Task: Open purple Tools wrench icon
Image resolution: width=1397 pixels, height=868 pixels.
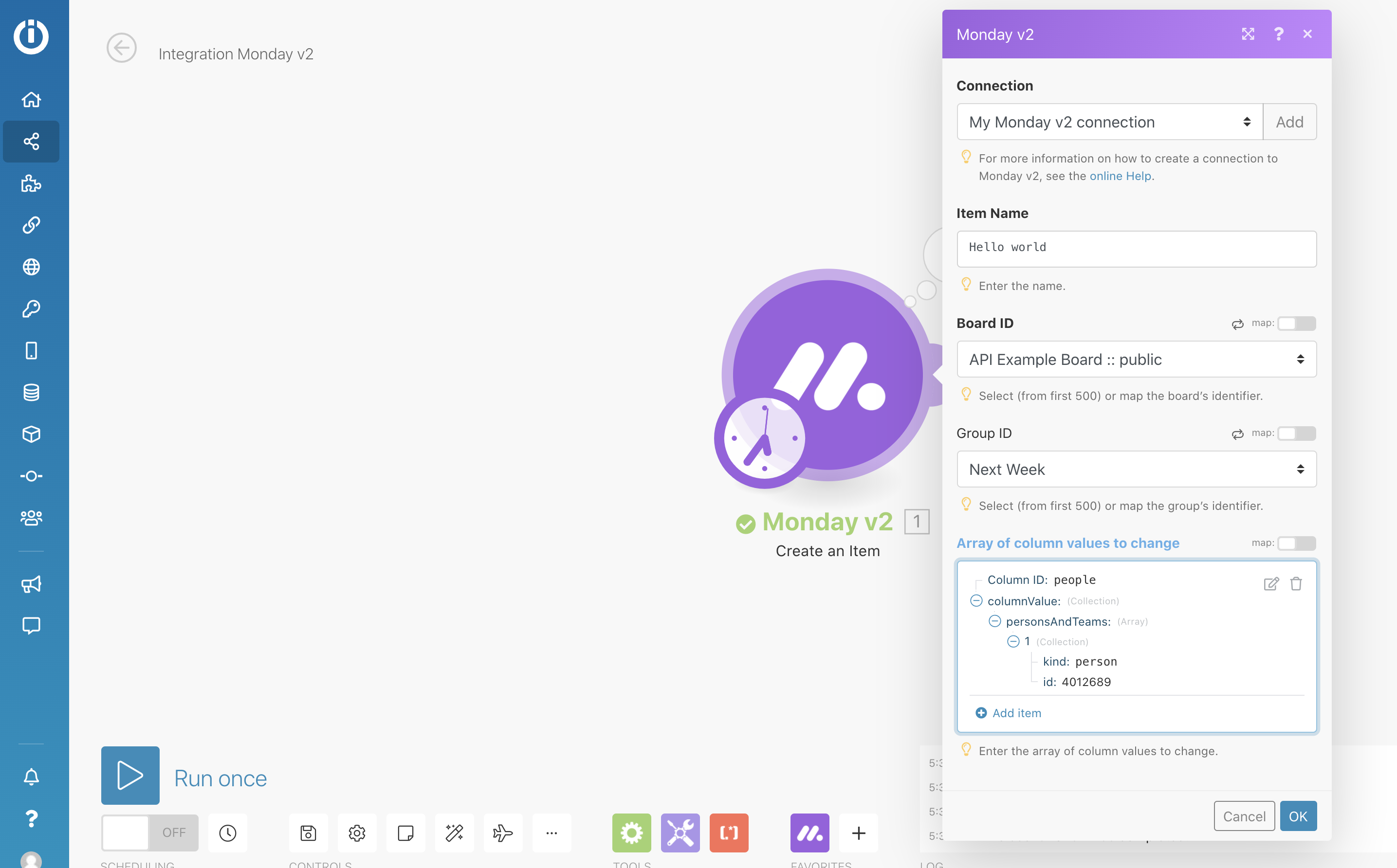Action: pyautogui.click(x=680, y=833)
